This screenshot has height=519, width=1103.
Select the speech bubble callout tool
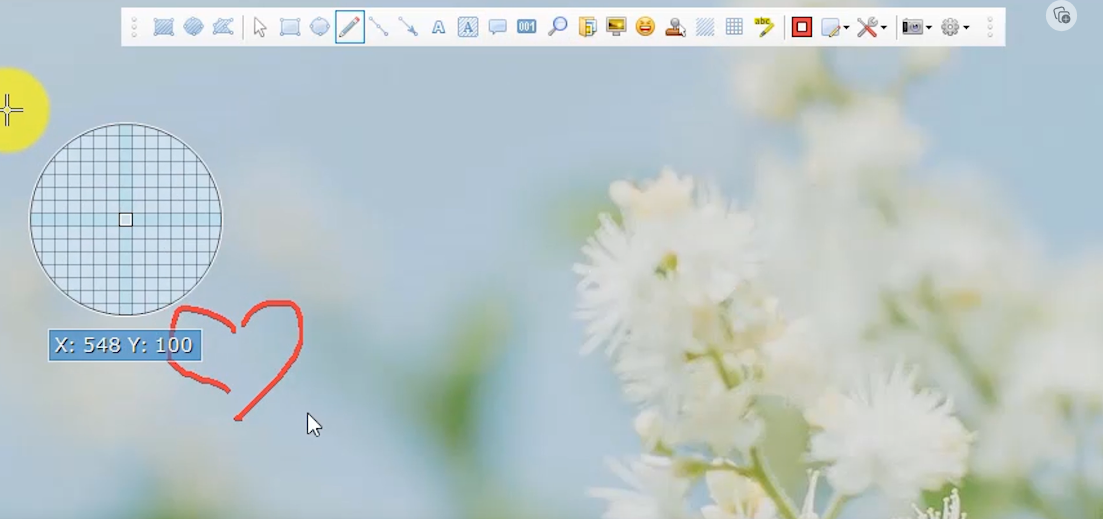pos(497,28)
